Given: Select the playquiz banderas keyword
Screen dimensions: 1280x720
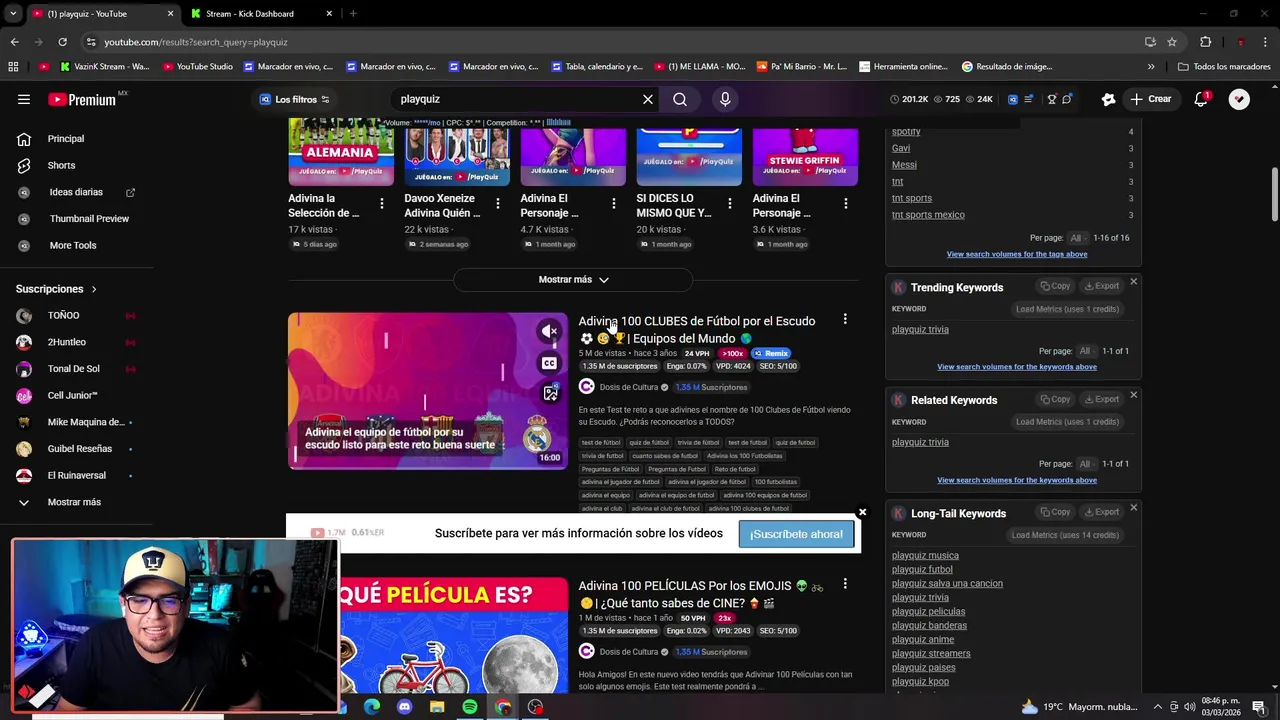Looking at the screenshot, I should click(x=929, y=626).
